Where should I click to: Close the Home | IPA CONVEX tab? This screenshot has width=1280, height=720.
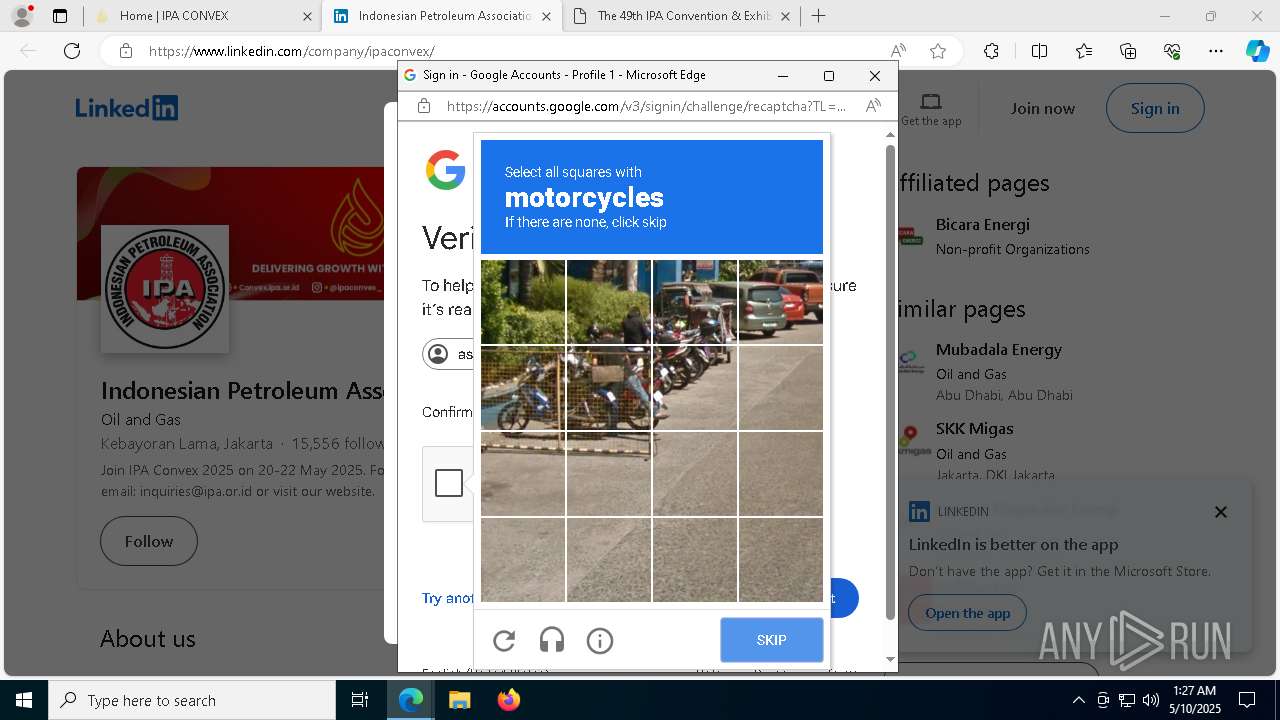[x=307, y=16]
